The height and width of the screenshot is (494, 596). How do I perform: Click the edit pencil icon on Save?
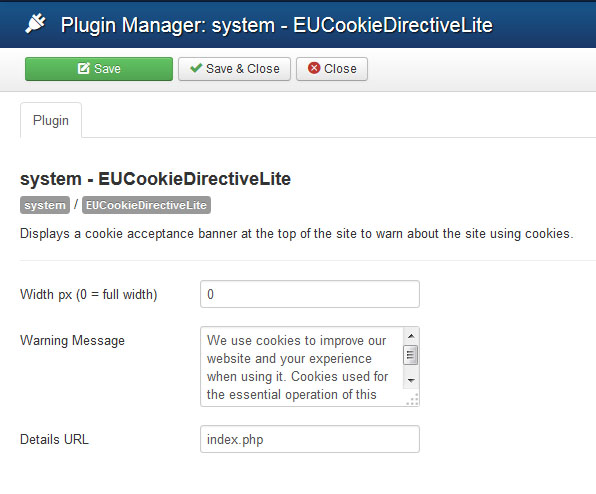[x=84, y=68]
